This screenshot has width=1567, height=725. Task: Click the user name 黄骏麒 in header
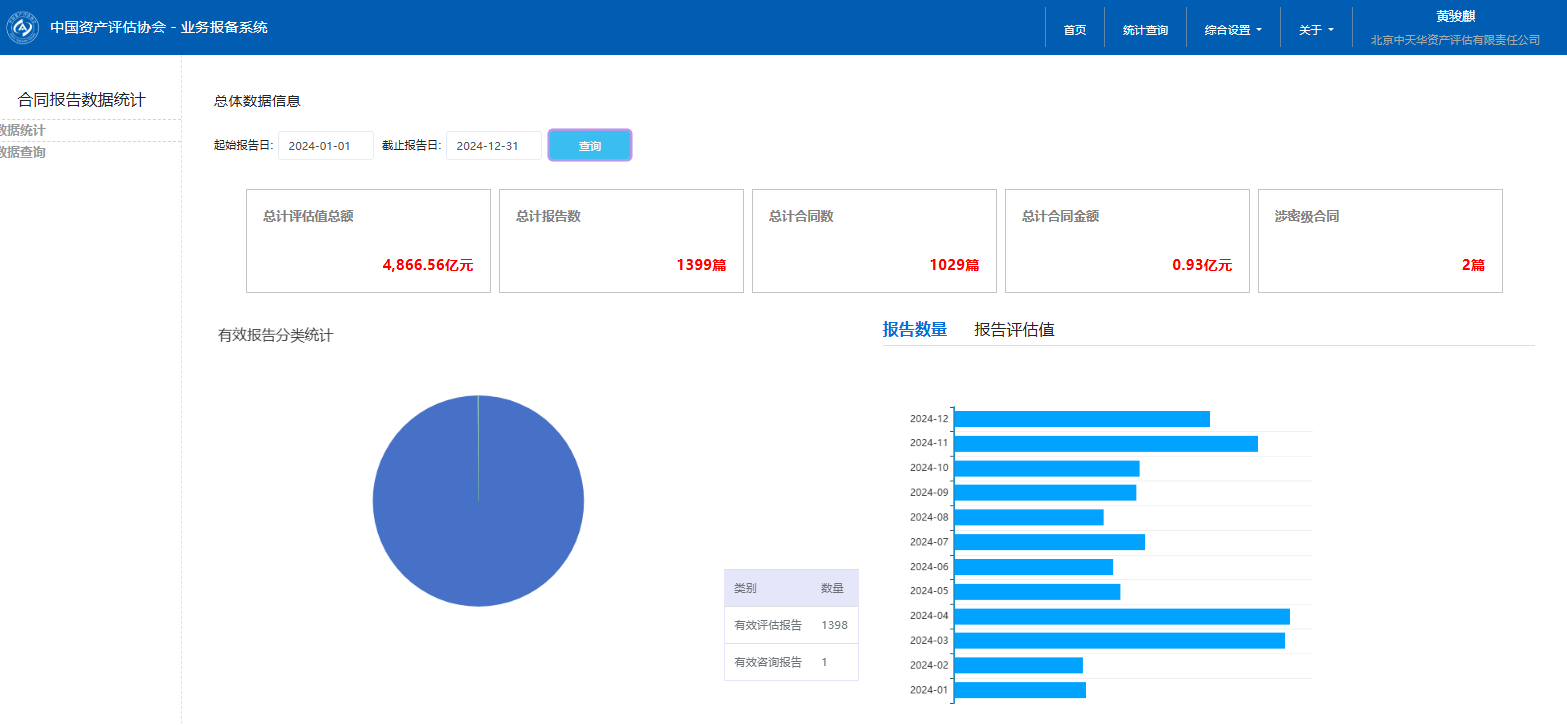[x=1454, y=16]
